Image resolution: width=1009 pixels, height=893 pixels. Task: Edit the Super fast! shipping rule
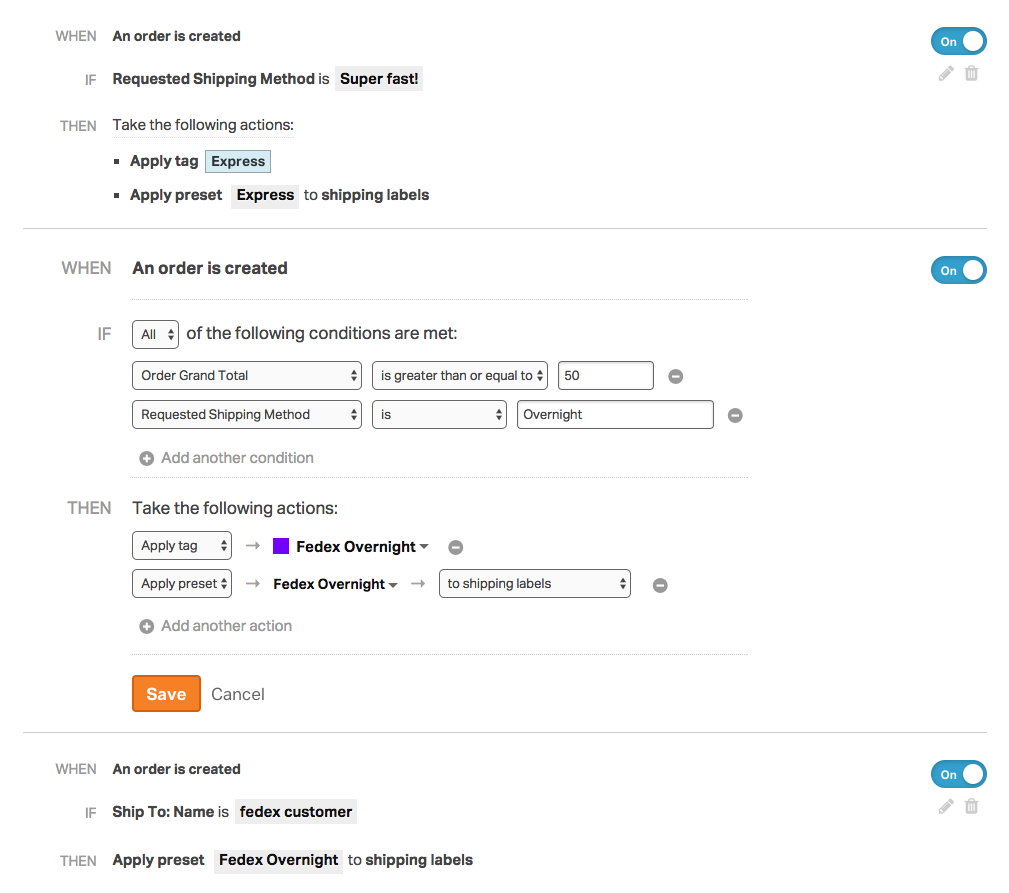(x=945, y=73)
